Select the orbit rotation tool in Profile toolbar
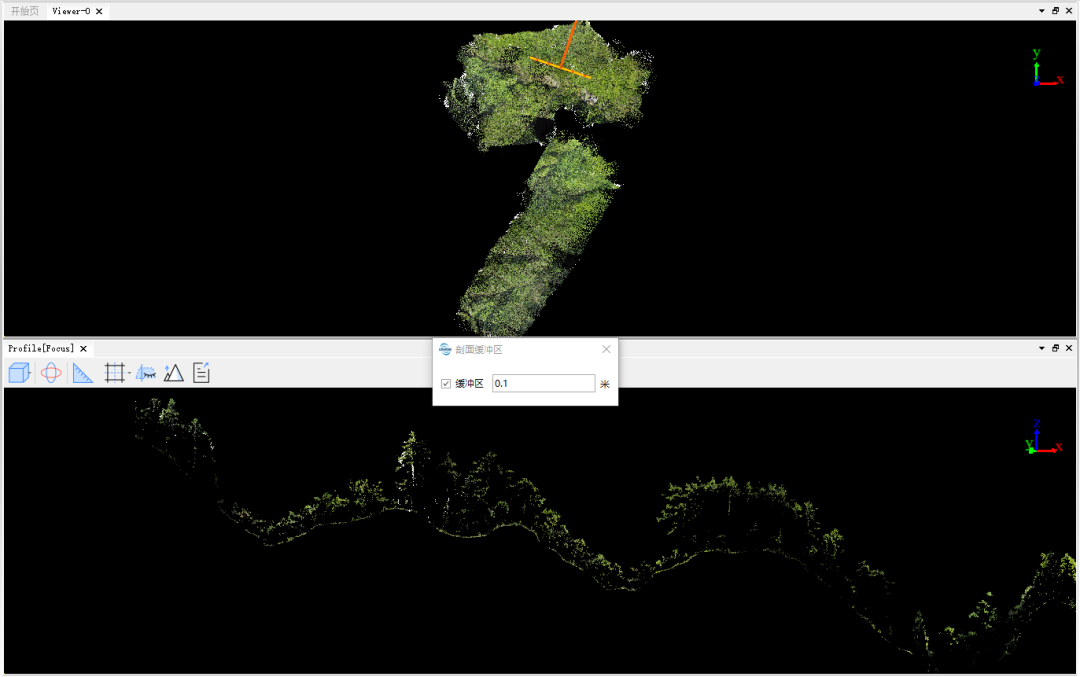This screenshot has width=1080, height=677. (50, 373)
